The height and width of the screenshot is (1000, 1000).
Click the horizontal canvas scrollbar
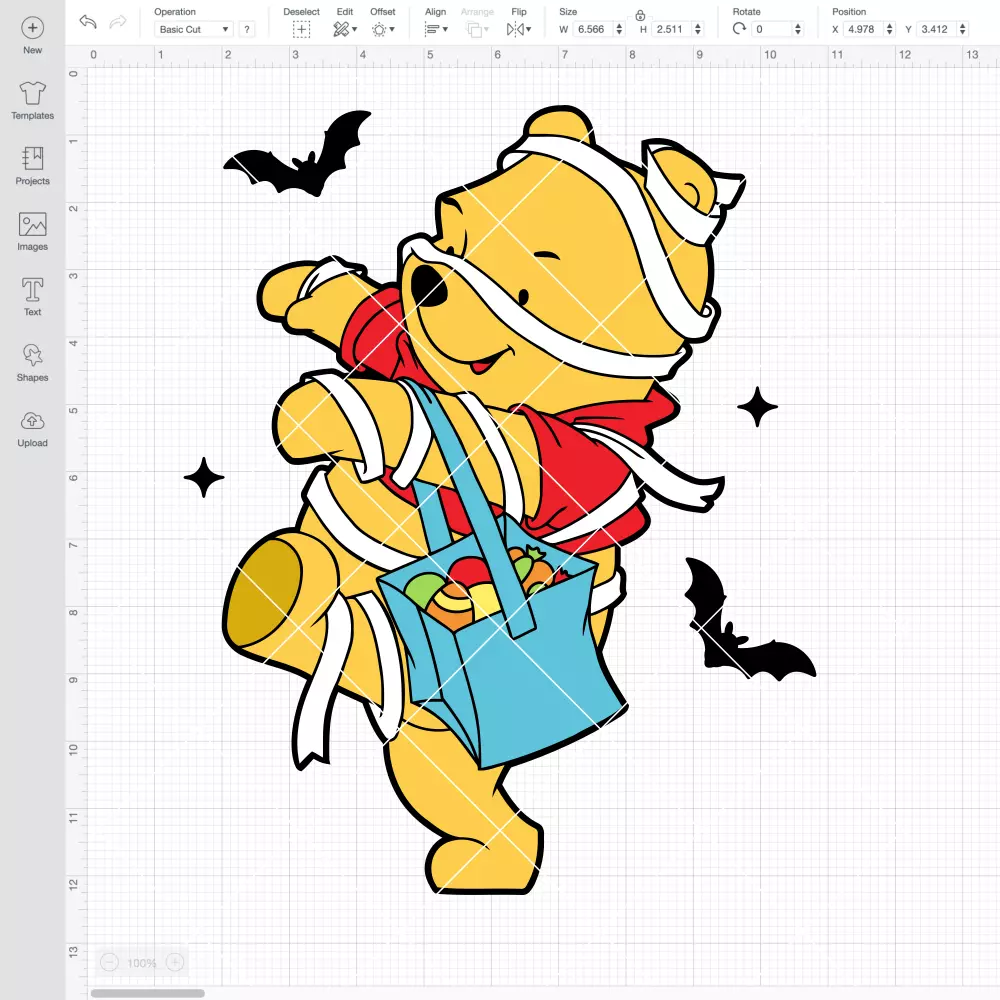tap(147, 993)
